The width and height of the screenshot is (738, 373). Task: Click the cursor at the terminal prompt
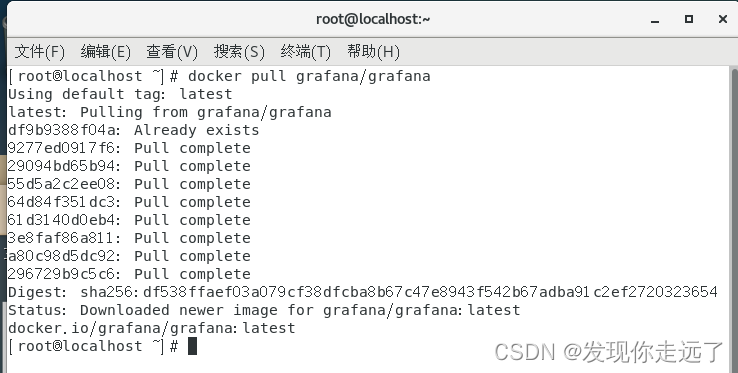(192, 346)
